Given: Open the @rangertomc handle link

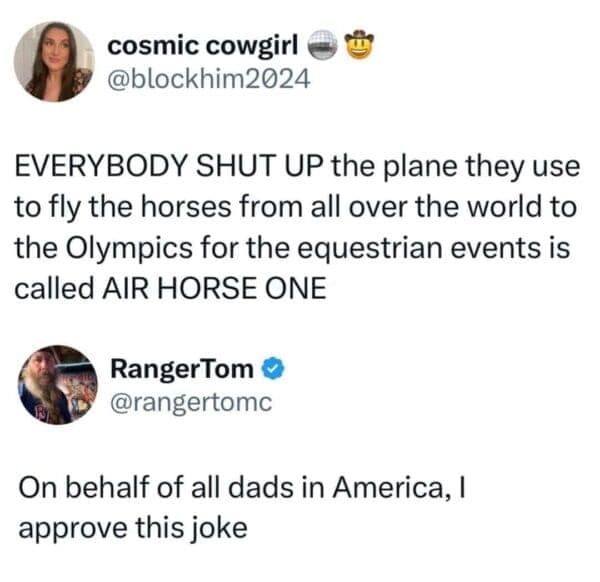Looking at the screenshot, I should 189,402.
